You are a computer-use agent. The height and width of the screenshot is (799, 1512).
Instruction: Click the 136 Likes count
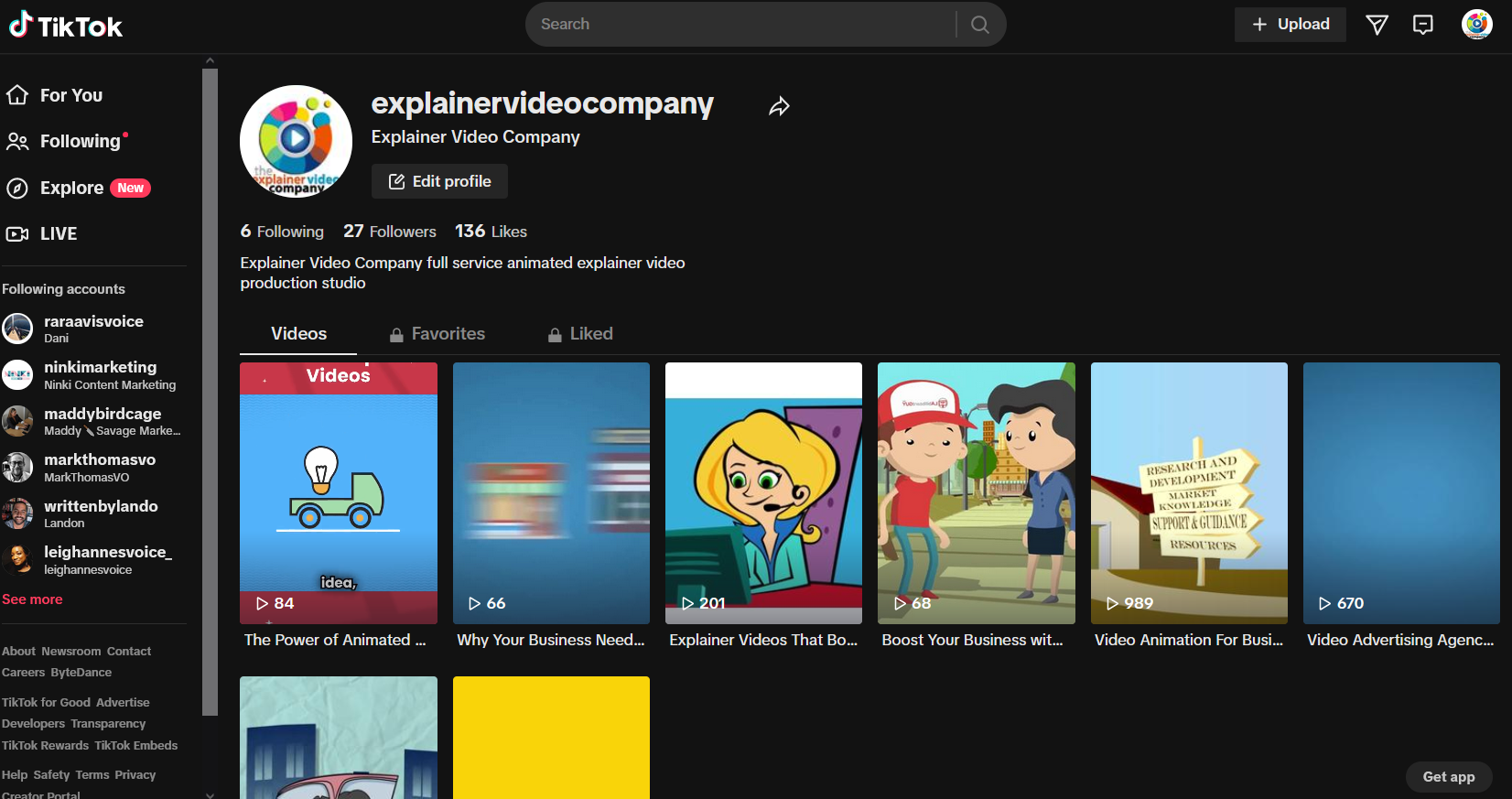(x=491, y=232)
